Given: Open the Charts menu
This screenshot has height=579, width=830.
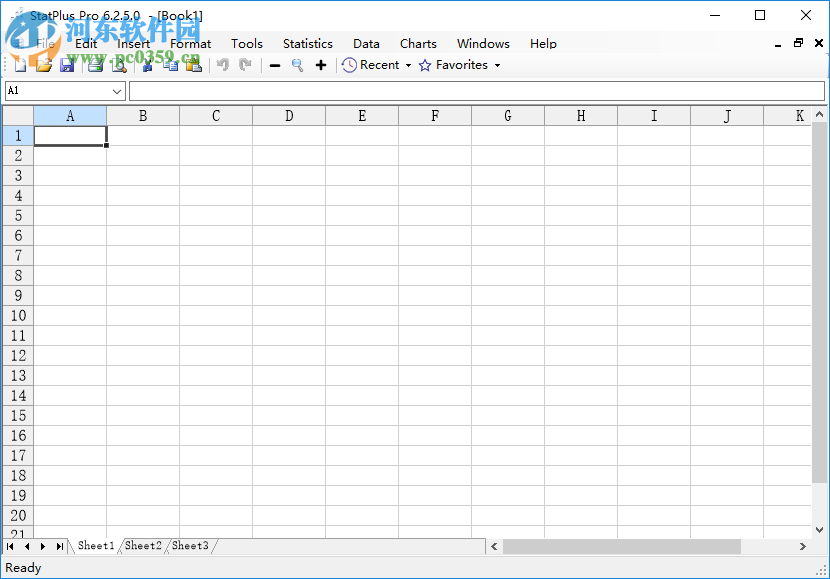Looking at the screenshot, I should click(x=418, y=43).
